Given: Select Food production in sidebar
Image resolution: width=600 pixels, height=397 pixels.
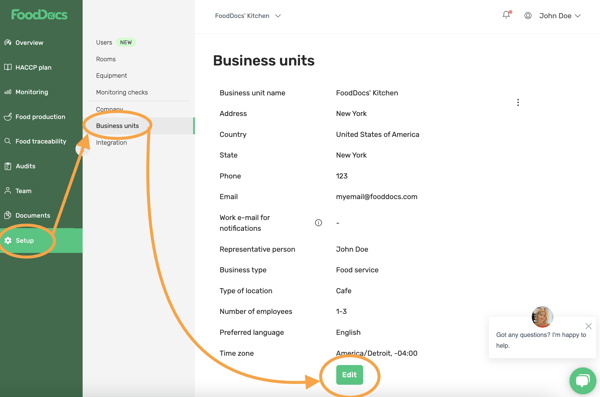Looking at the screenshot, I should coord(40,117).
